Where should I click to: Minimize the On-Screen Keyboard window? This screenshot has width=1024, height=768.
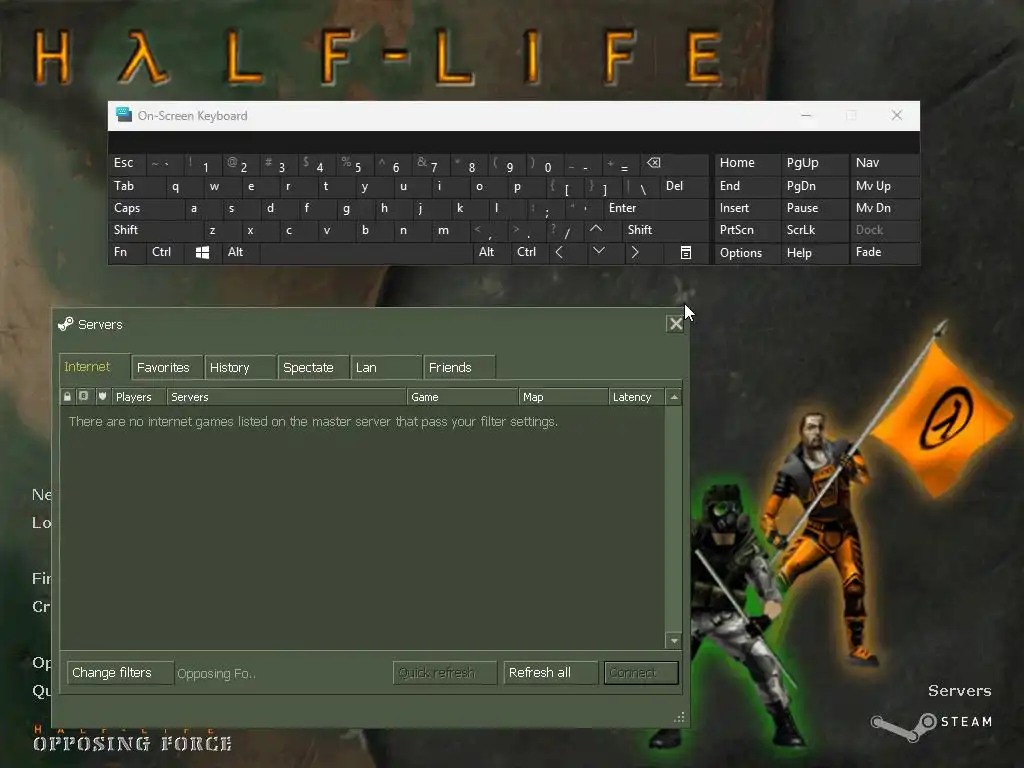(806, 115)
